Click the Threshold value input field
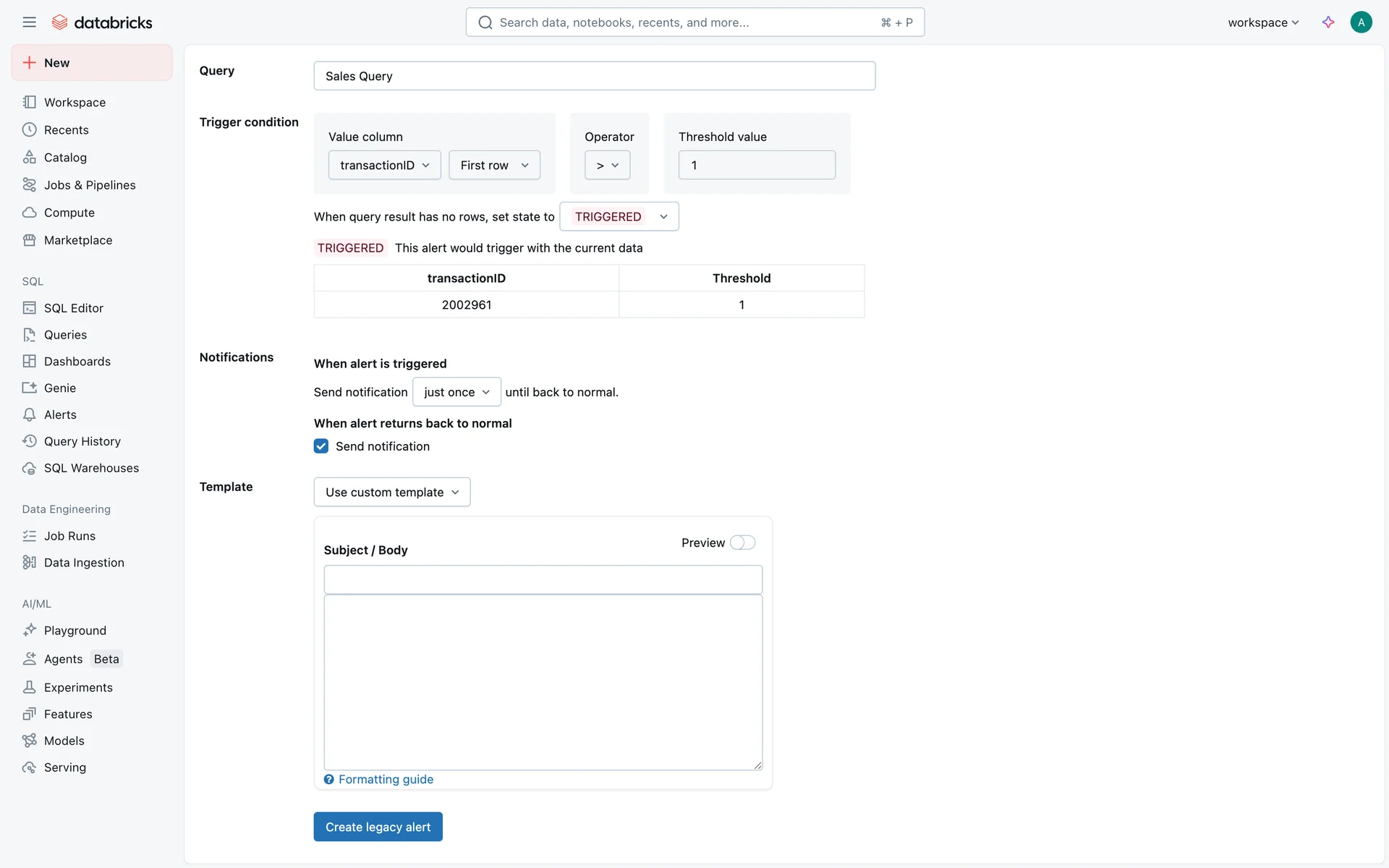The image size is (1389, 868). (x=757, y=165)
